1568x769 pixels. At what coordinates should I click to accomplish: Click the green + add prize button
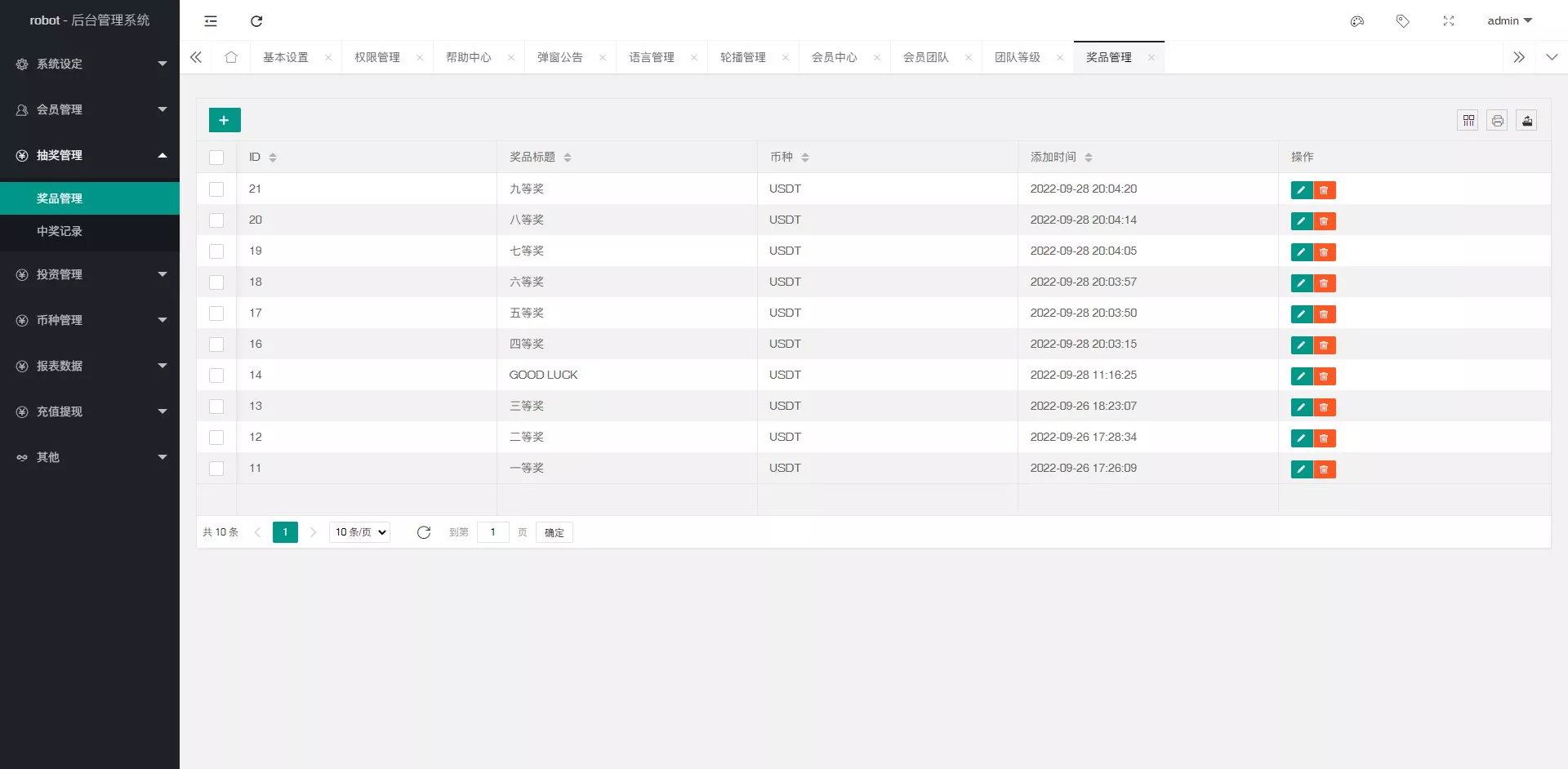[x=224, y=119]
